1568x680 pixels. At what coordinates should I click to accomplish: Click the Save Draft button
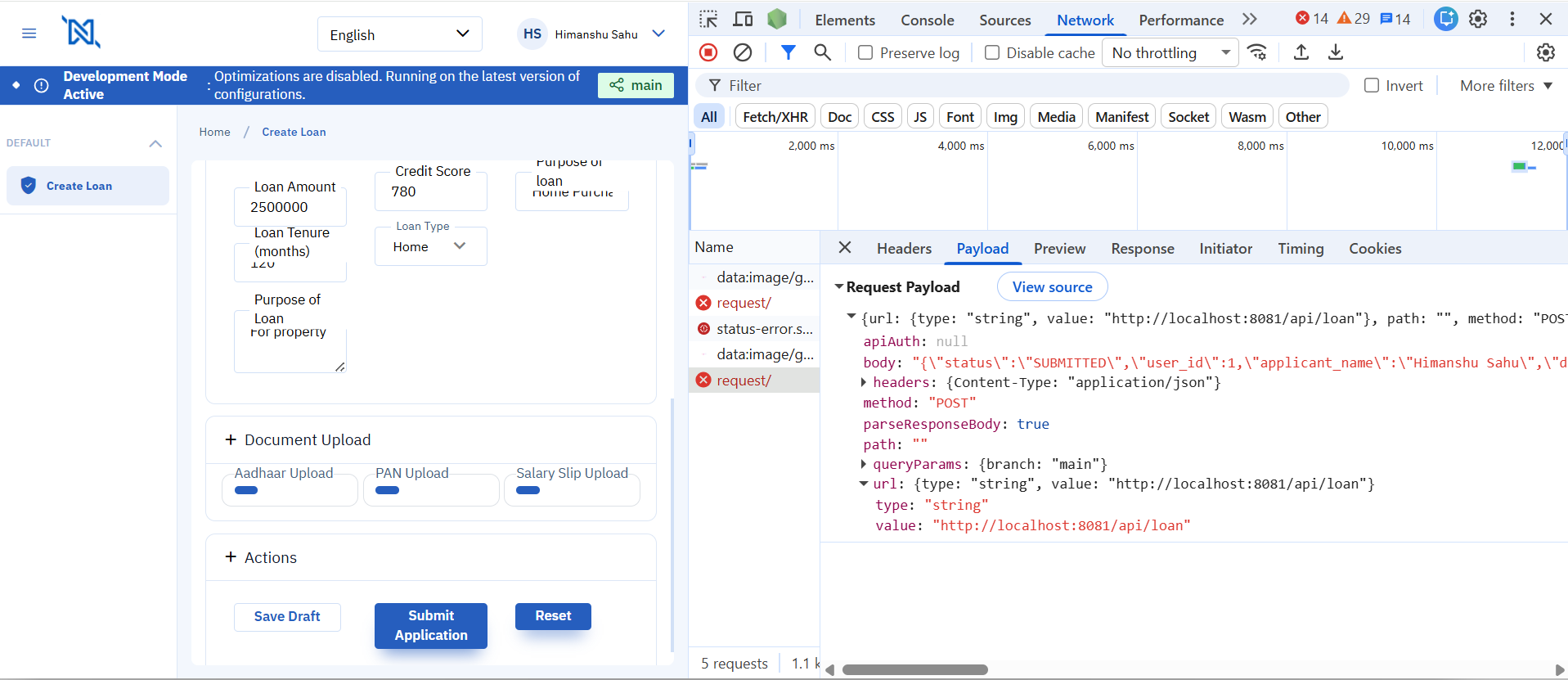point(287,616)
